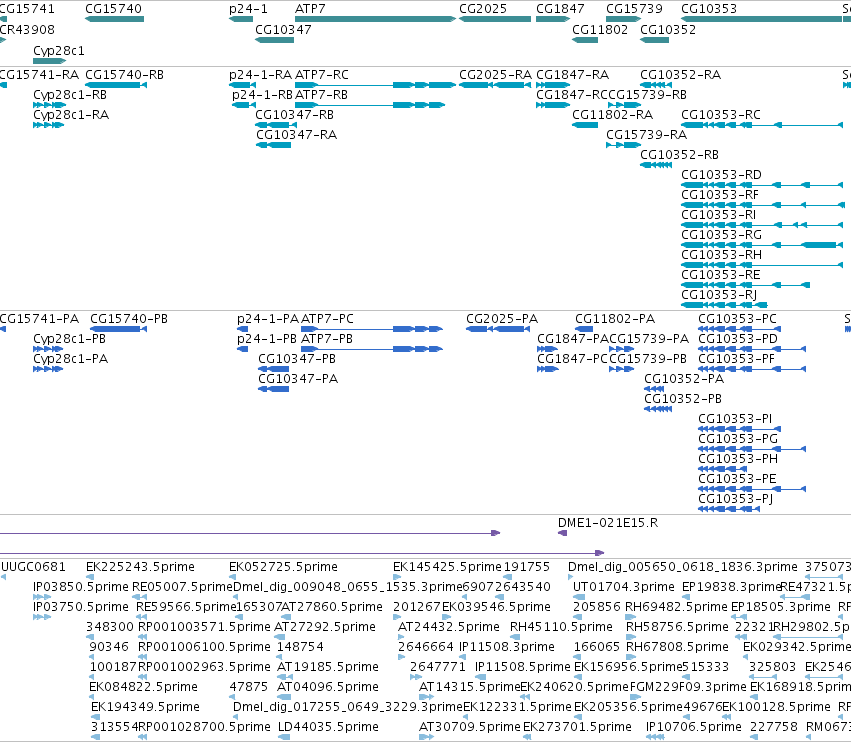This screenshot has height=742, width=851.
Task: Click the CG10353-RD transcript label
Action: coord(721,174)
